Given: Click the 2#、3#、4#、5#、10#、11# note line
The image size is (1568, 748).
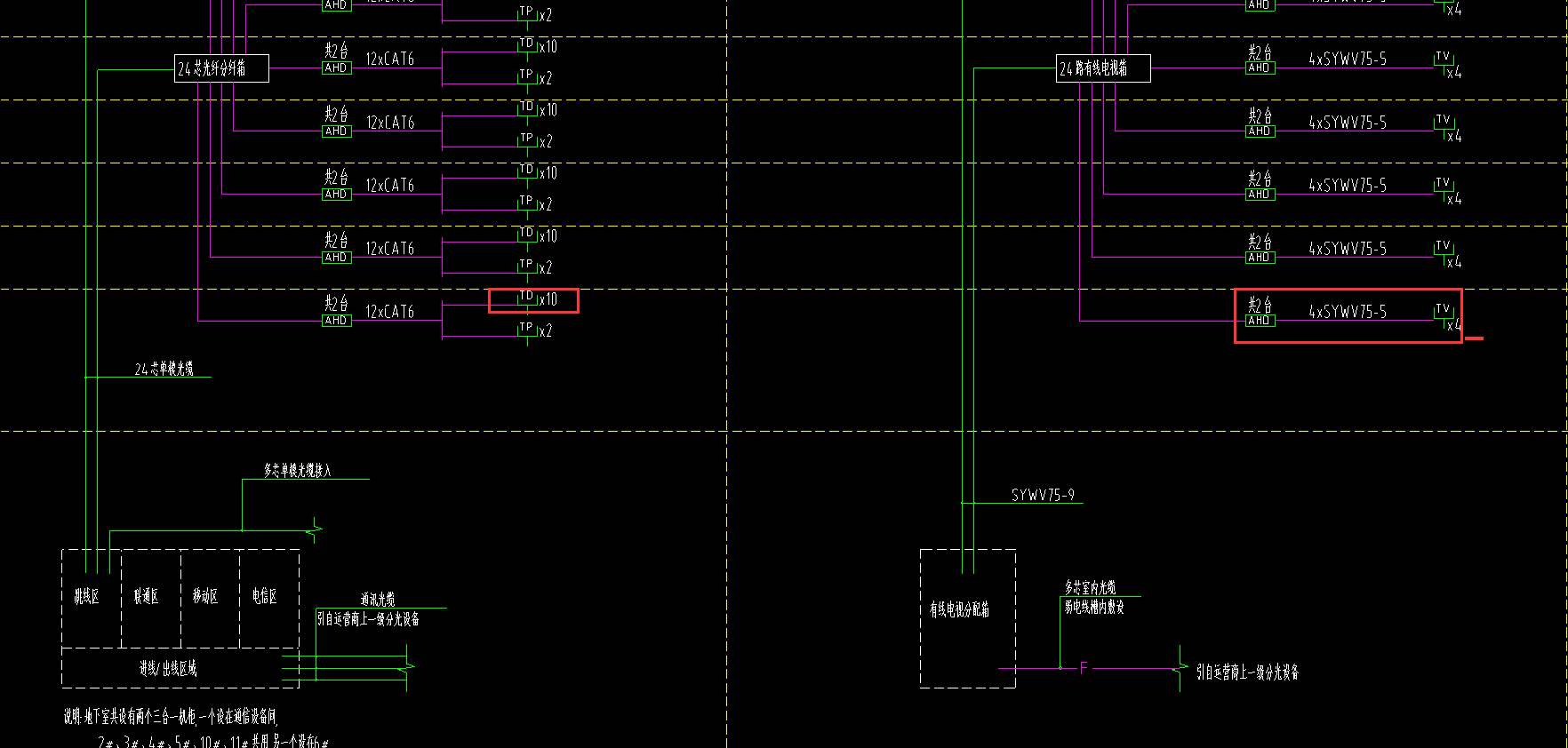Looking at the screenshot, I should pyautogui.click(x=213, y=741).
